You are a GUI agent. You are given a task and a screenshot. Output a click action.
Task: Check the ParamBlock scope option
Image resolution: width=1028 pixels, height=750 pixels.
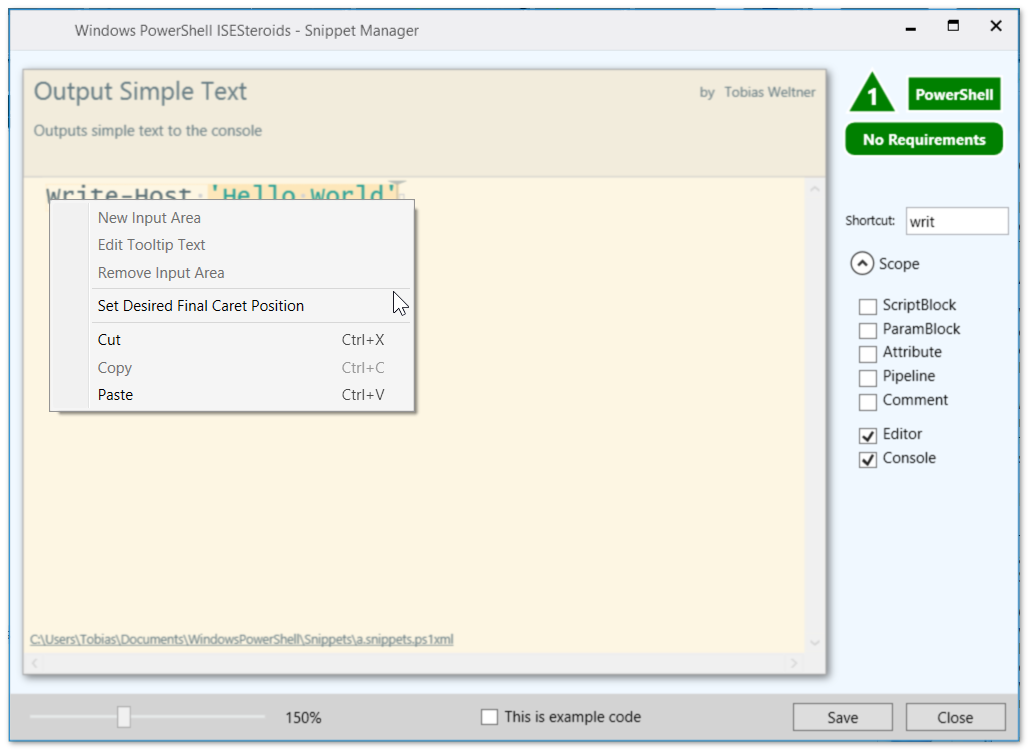click(x=868, y=330)
